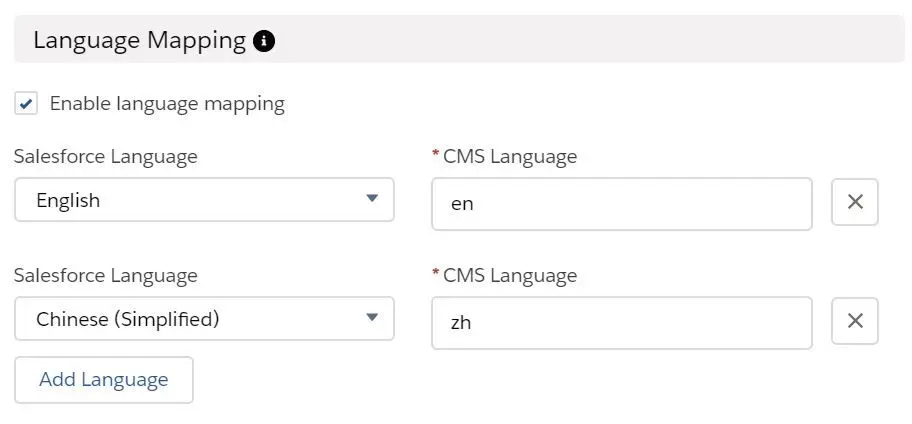This screenshot has width=912, height=424.
Task: Click required asterisk beside first CMS Language
Action: click(x=435, y=154)
